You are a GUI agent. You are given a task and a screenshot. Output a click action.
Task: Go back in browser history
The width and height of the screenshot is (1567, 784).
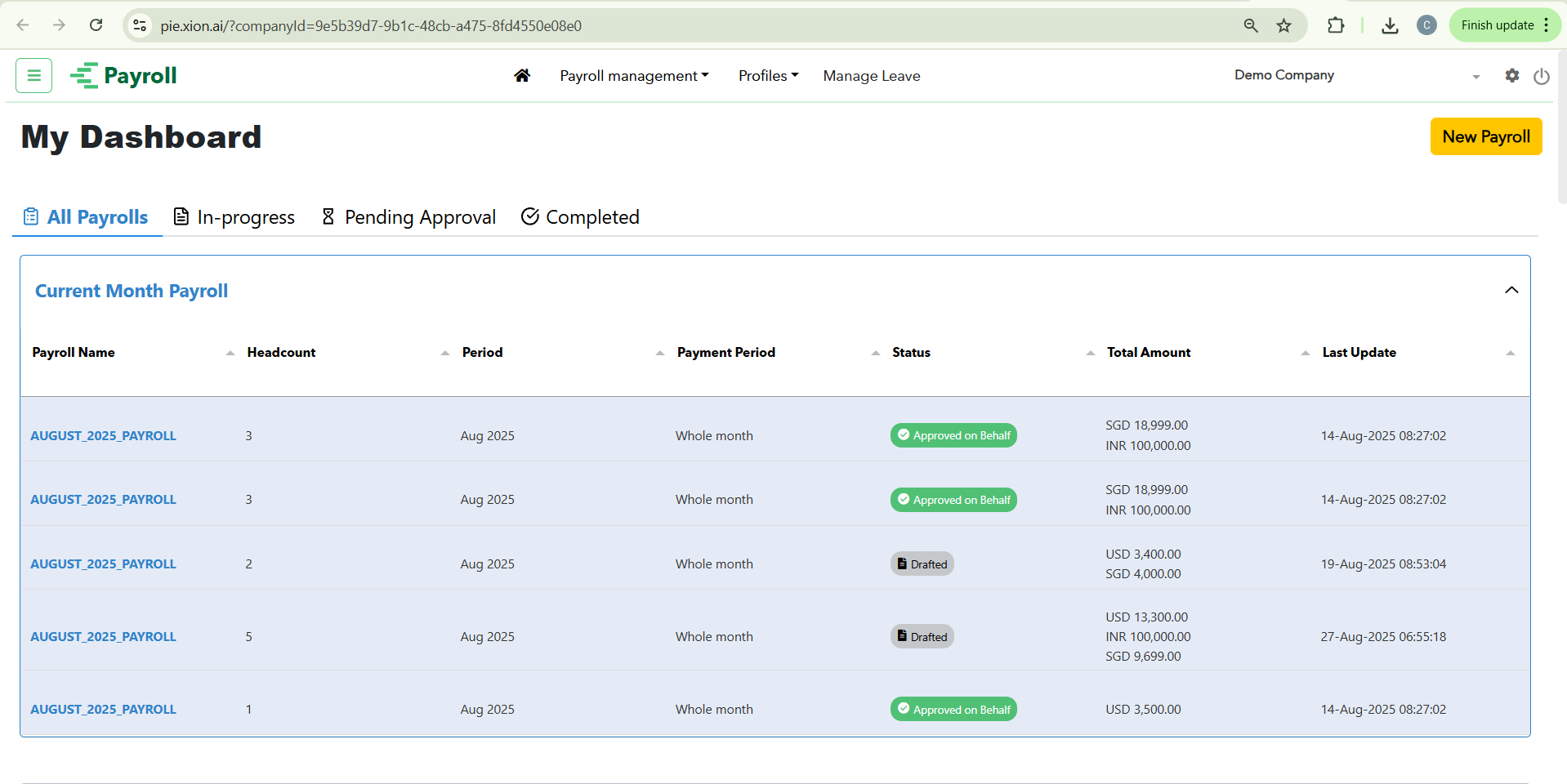click(x=23, y=25)
